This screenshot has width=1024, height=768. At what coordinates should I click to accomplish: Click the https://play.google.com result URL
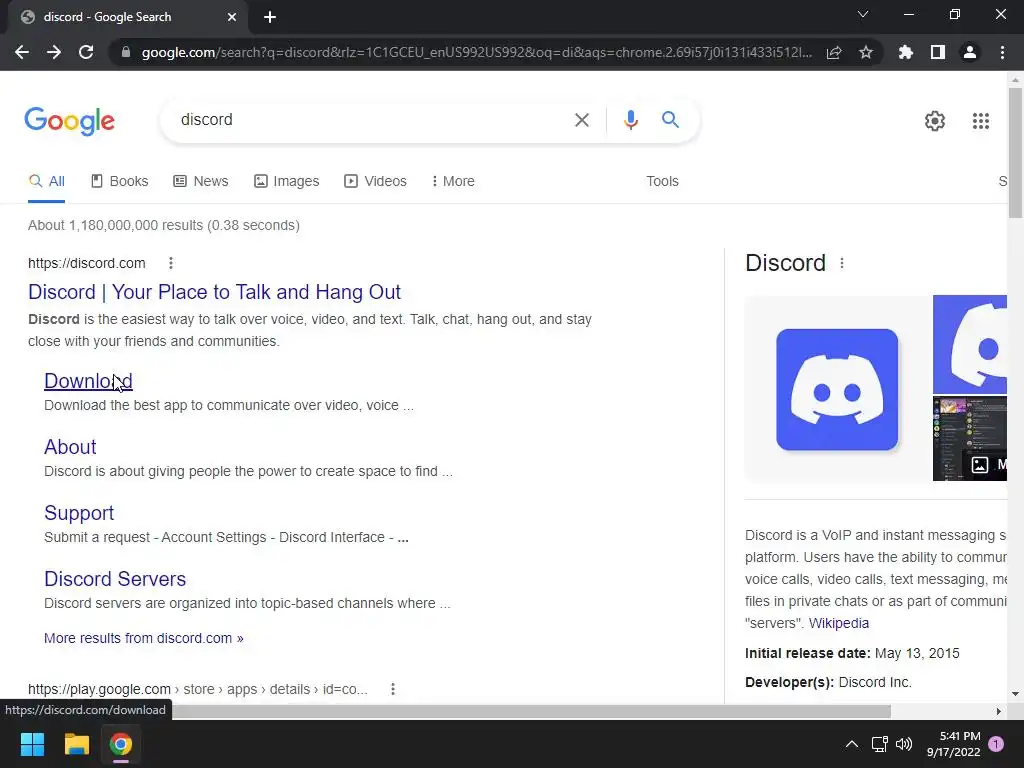(x=197, y=689)
